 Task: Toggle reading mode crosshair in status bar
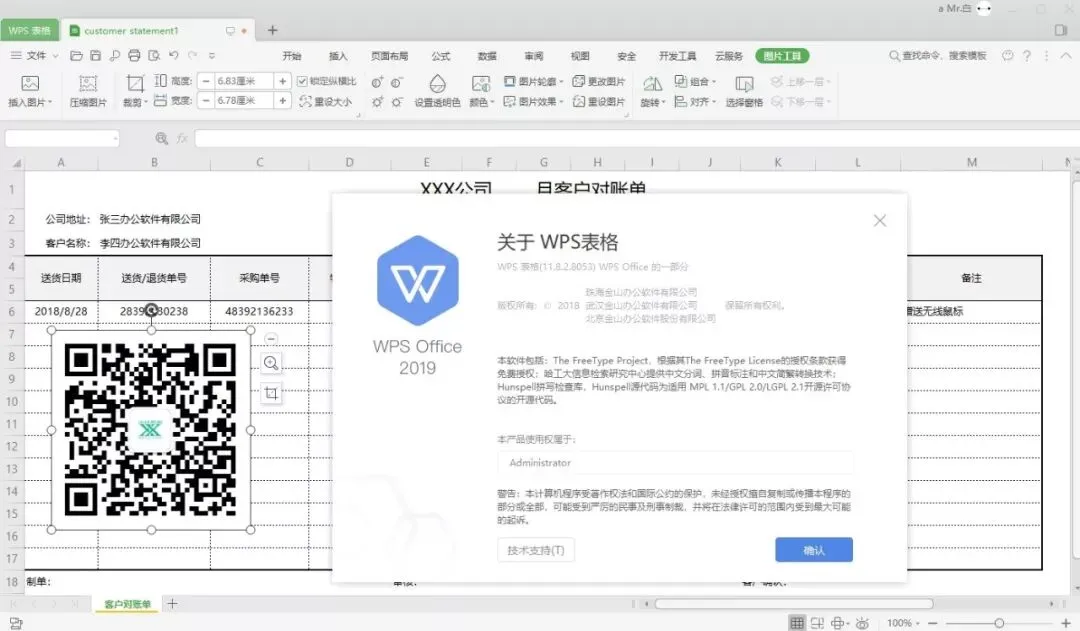coord(838,623)
